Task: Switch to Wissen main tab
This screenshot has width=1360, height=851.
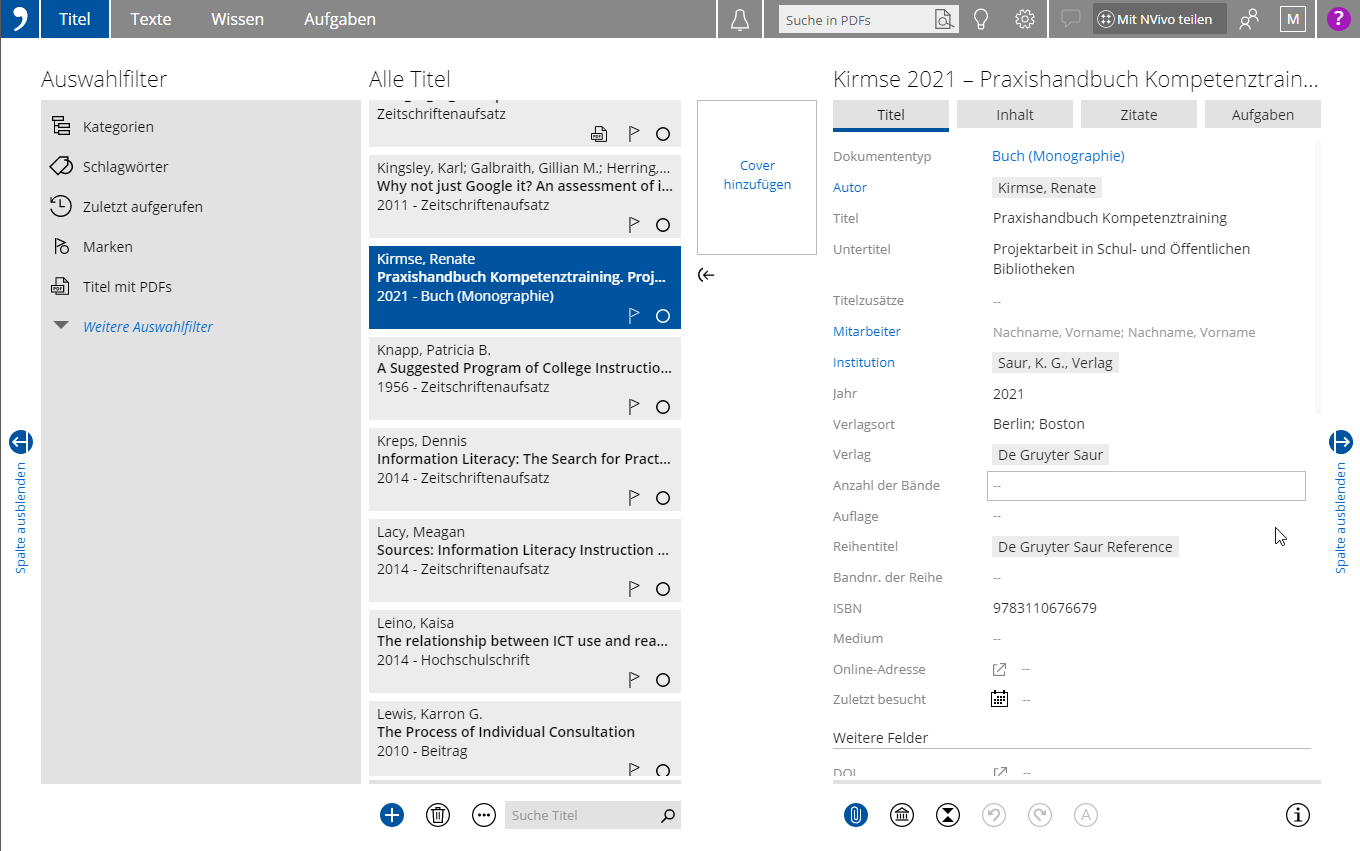Action: click(x=238, y=19)
